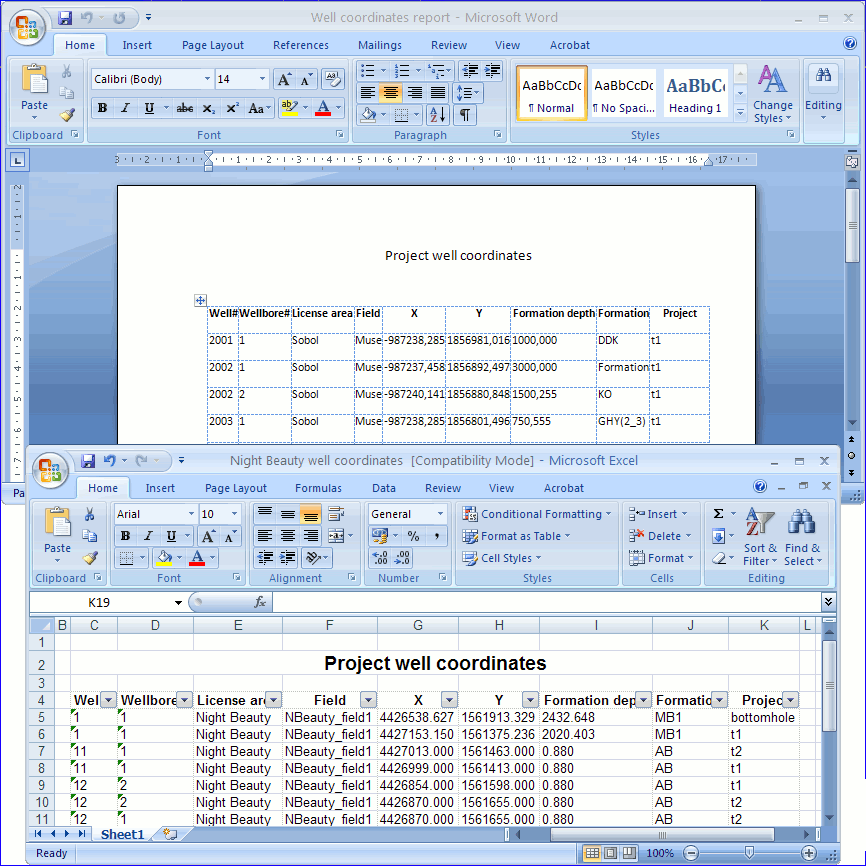Screen dimensions: 866x866
Task: Open Word font name dropdown Calibri (Body)
Action: point(207,79)
